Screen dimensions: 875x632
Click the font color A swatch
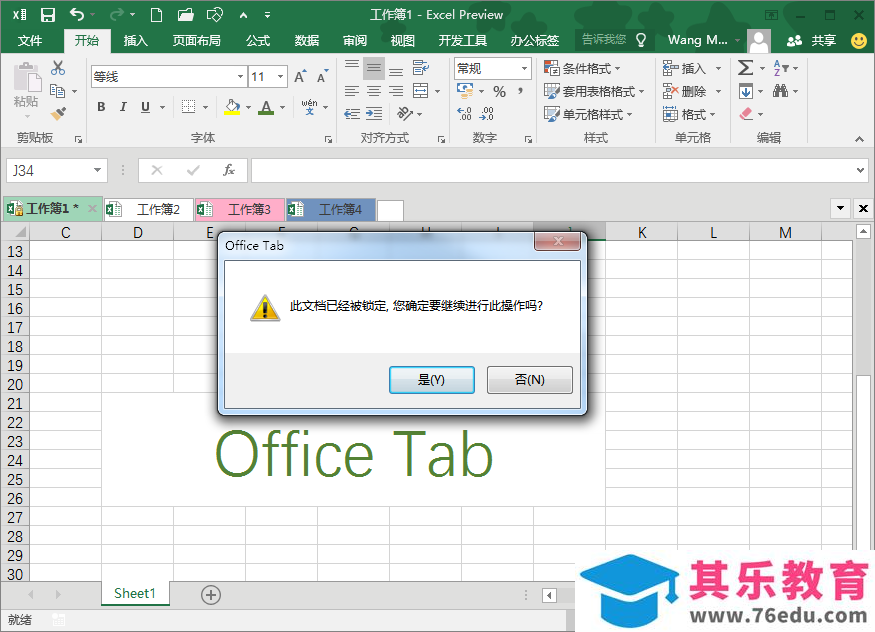pyautogui.click(x=266, y=107)
